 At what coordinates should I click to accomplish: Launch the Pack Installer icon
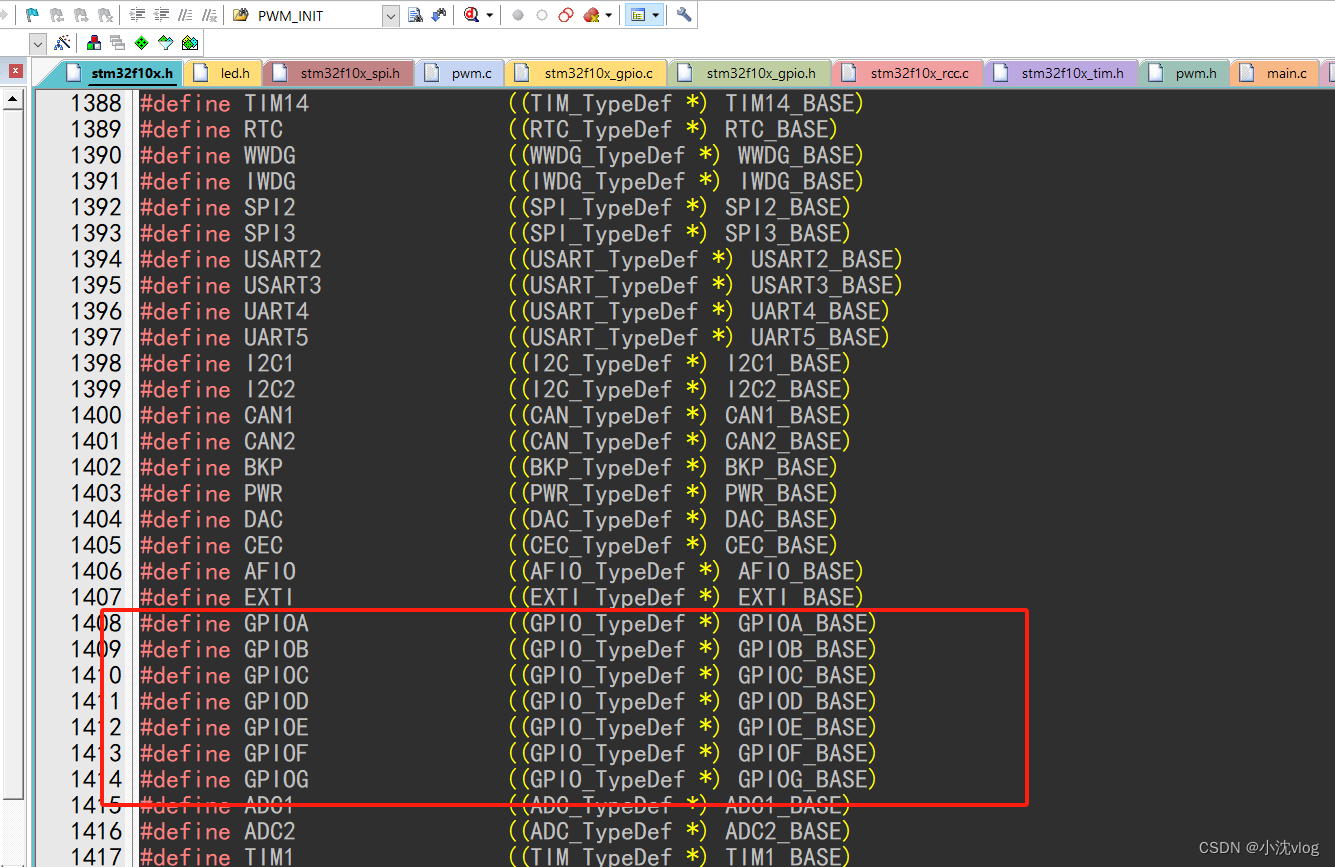pyautogui.click(x=189, y=42)
